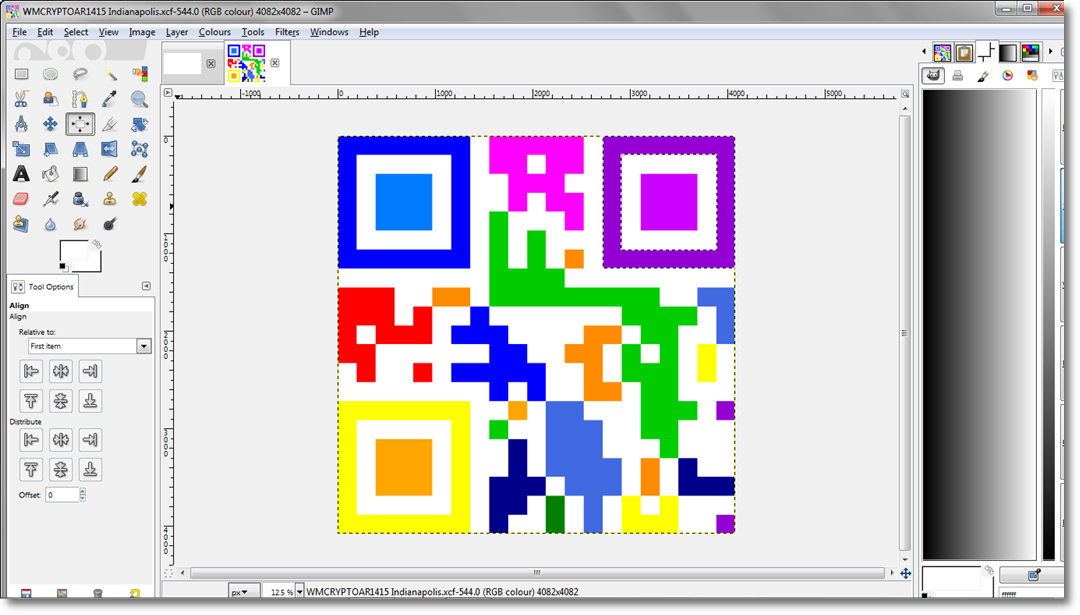Open image menu triangle at ruler corner
Screen dimensions: 1080x615
pyautogui.click(x=167, y=92)
